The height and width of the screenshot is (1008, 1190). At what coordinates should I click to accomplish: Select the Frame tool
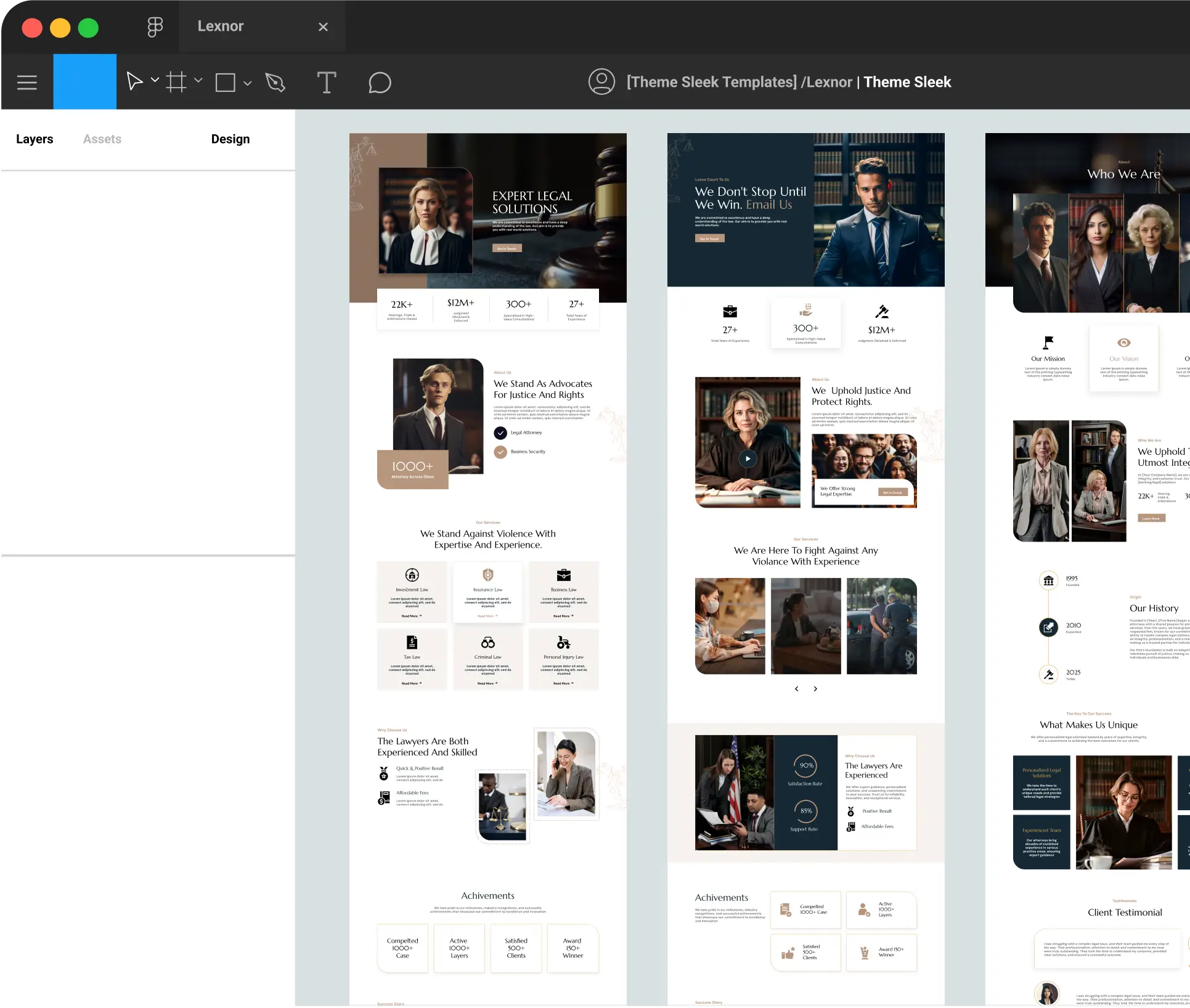coord(176,82)
